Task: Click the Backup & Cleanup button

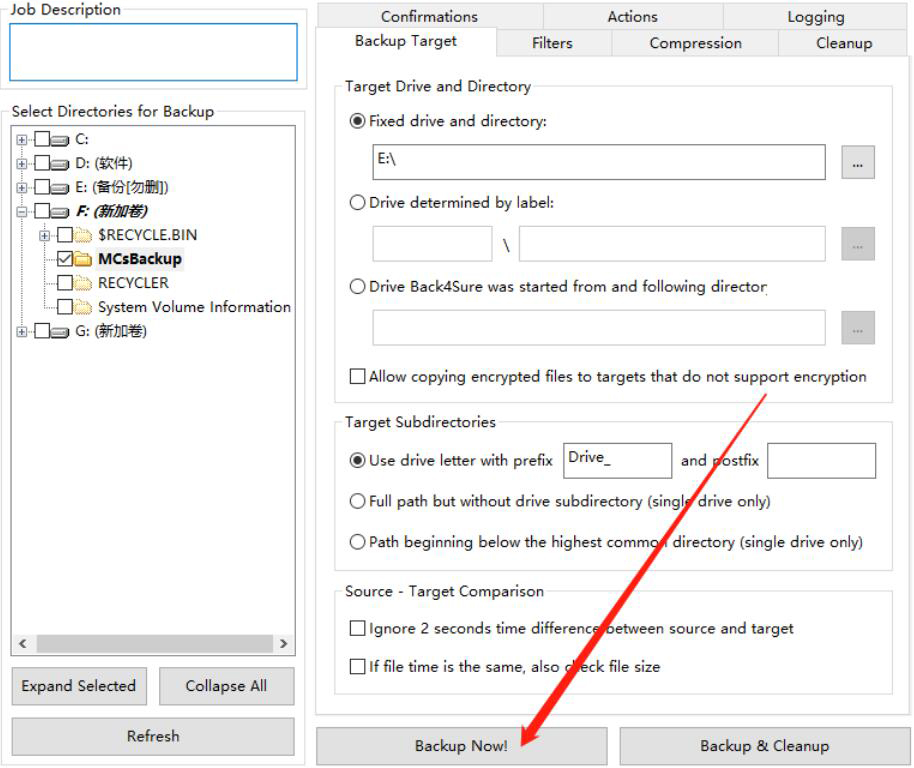Action: [x=764, y=746]
